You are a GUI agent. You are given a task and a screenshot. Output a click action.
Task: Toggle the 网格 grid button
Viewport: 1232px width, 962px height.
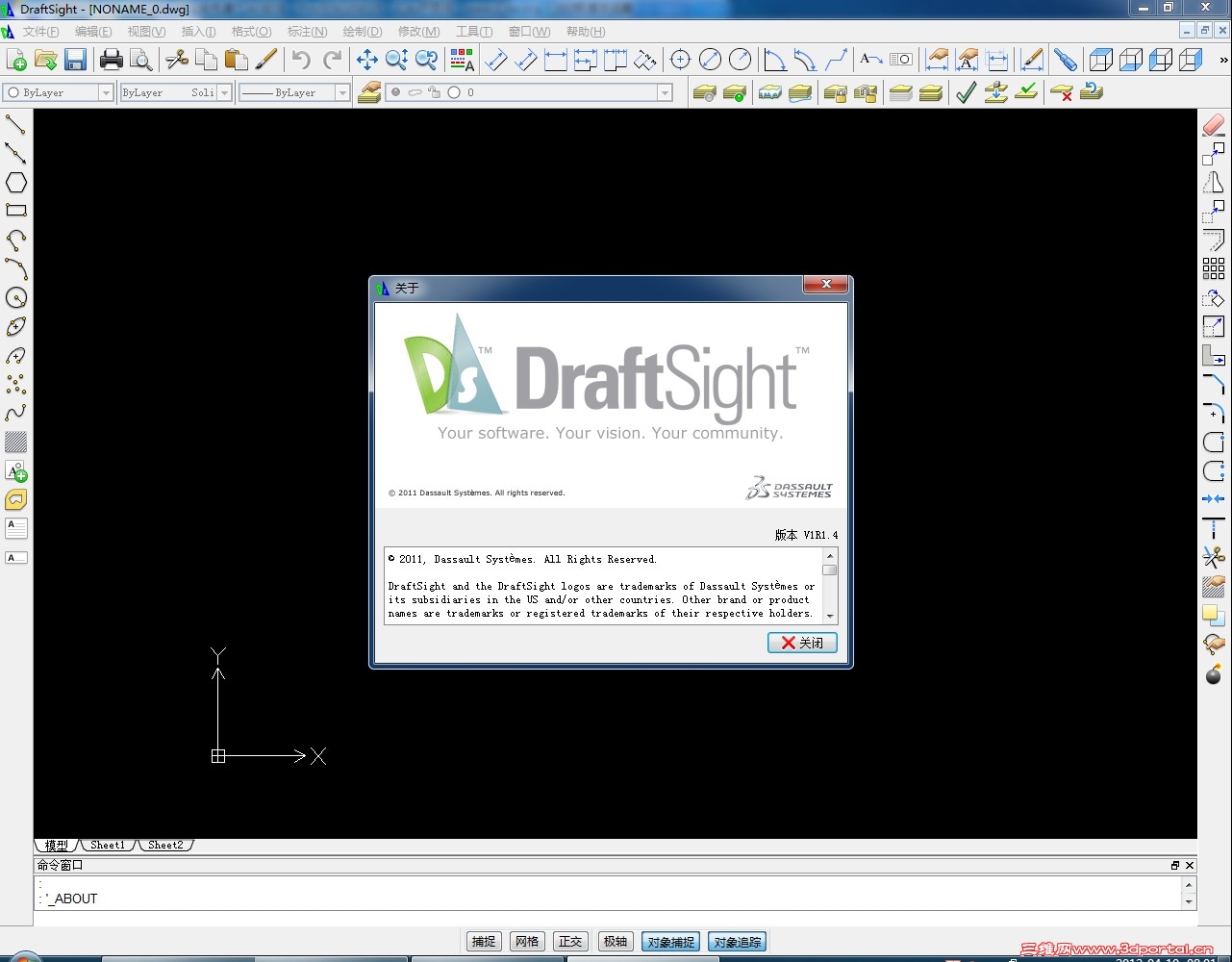pos(527,942)
